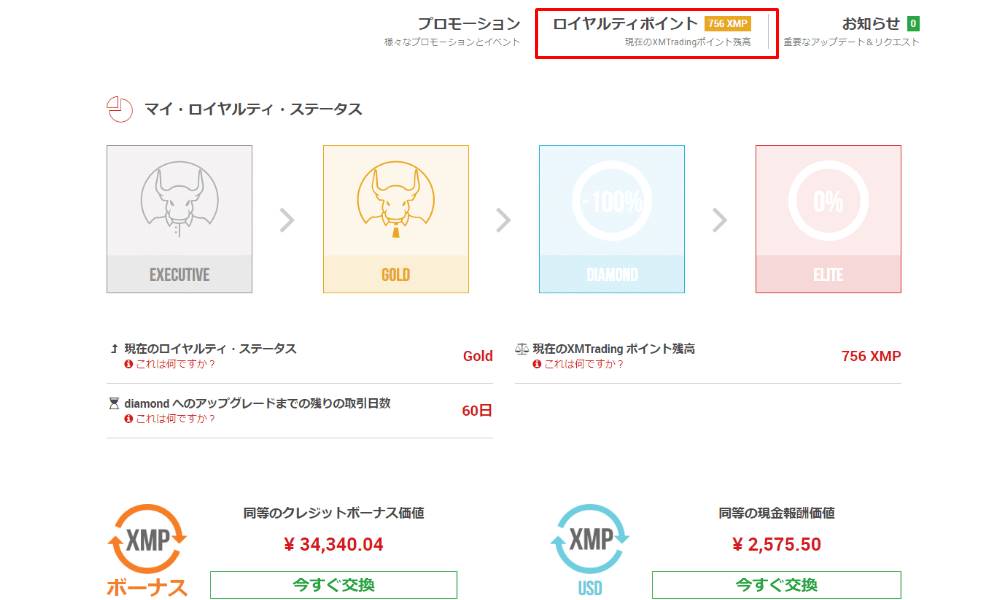
Task: Click 今すぐ交換 under the cash reward value
Action: [777, 584]
